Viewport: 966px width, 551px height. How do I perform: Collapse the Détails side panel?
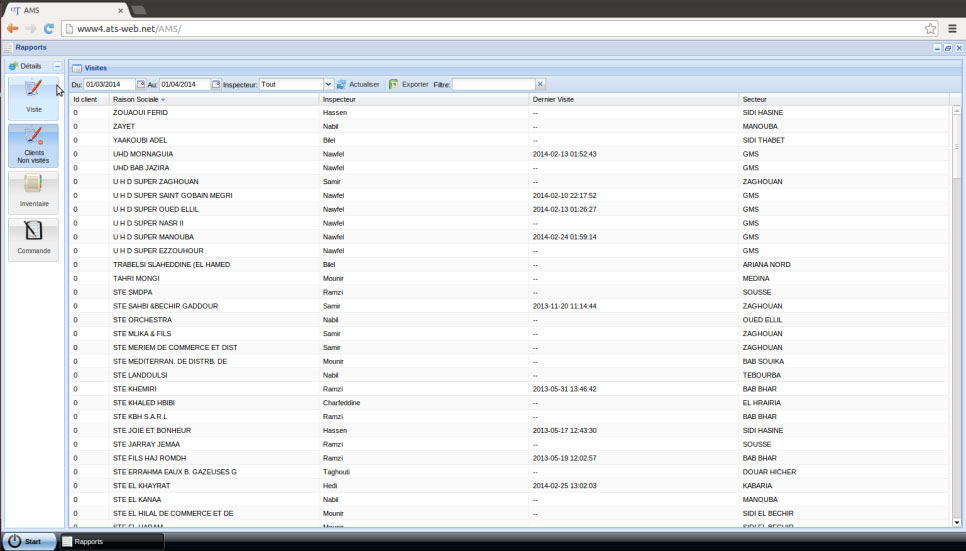point(57,66)
